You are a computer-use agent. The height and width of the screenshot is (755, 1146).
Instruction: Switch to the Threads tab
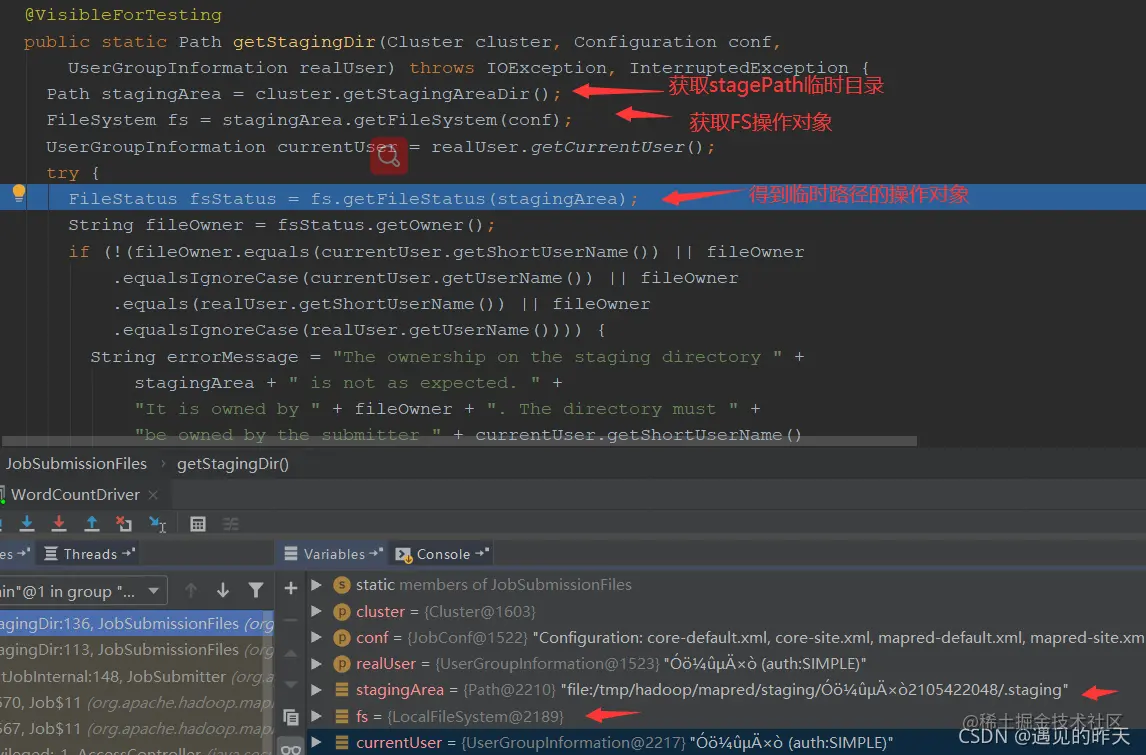[89, 554]
